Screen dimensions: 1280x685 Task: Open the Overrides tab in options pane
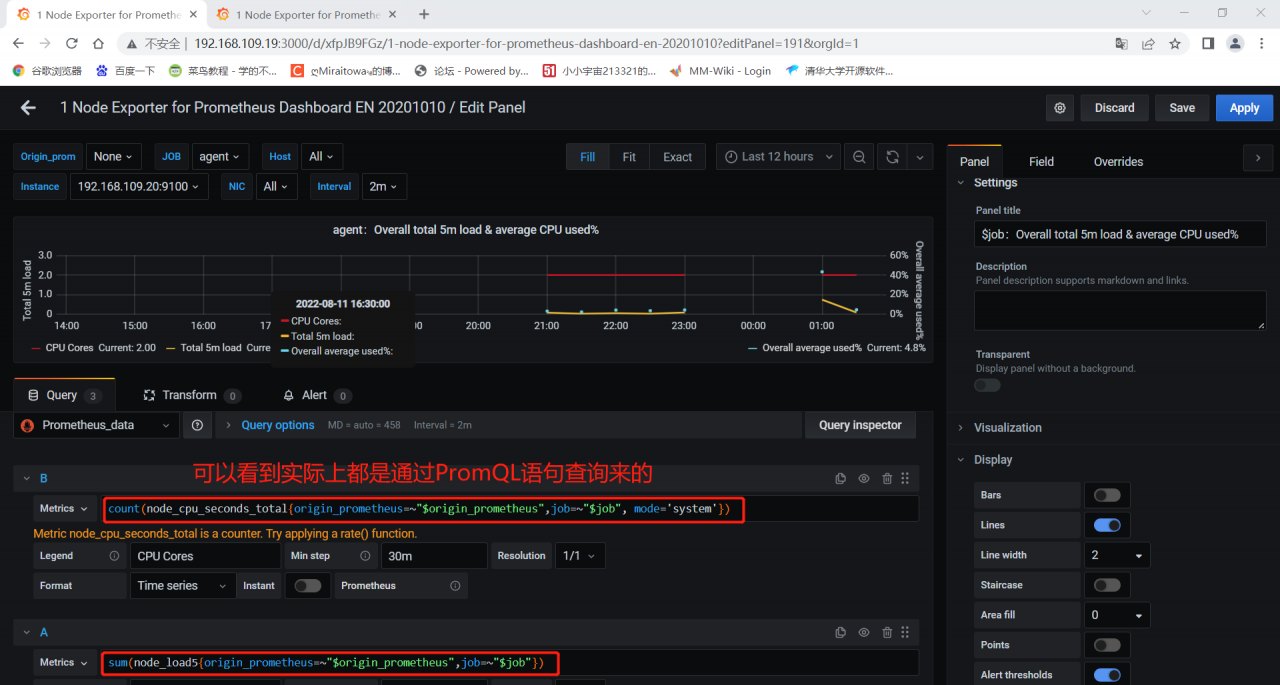(1118, 162)
